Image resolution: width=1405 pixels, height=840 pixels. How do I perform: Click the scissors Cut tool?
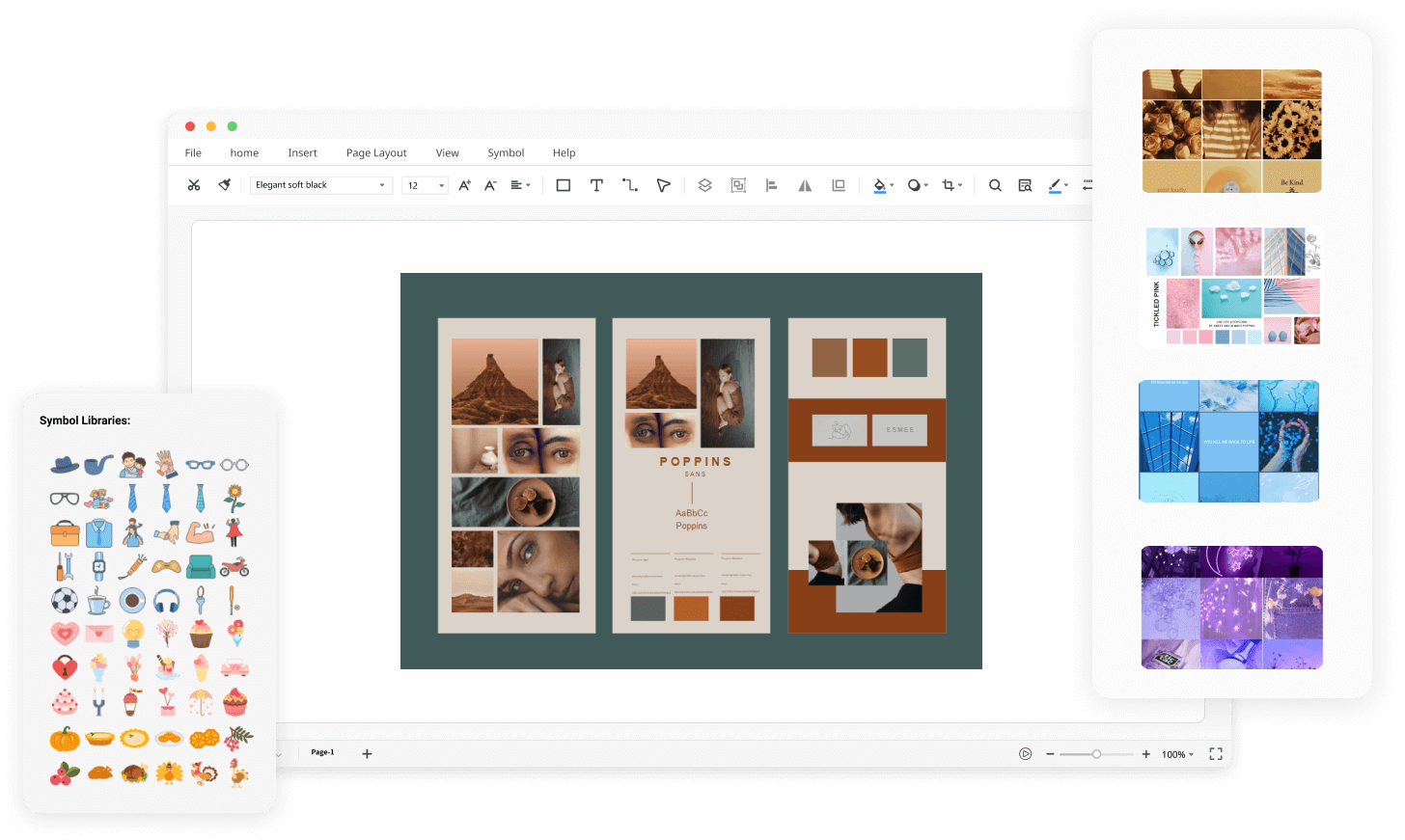coord(194,185)
